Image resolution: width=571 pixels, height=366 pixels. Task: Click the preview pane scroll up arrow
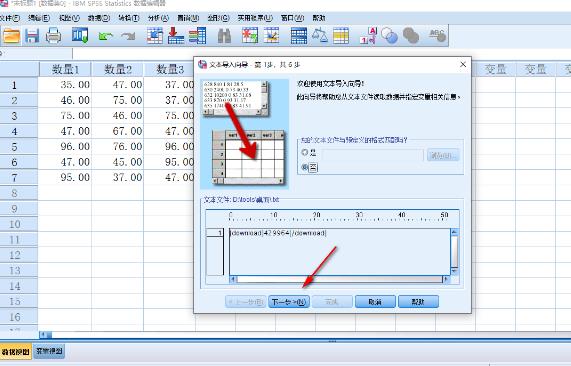(x=454, y=232)
